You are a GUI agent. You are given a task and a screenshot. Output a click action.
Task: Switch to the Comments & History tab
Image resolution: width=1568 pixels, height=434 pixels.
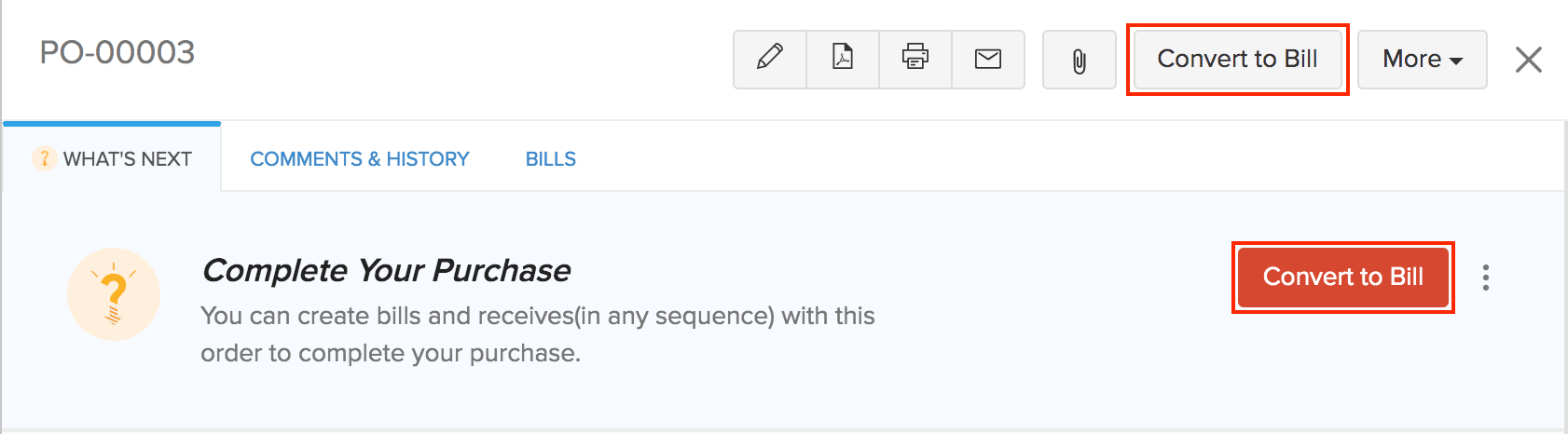coord(360,159)
